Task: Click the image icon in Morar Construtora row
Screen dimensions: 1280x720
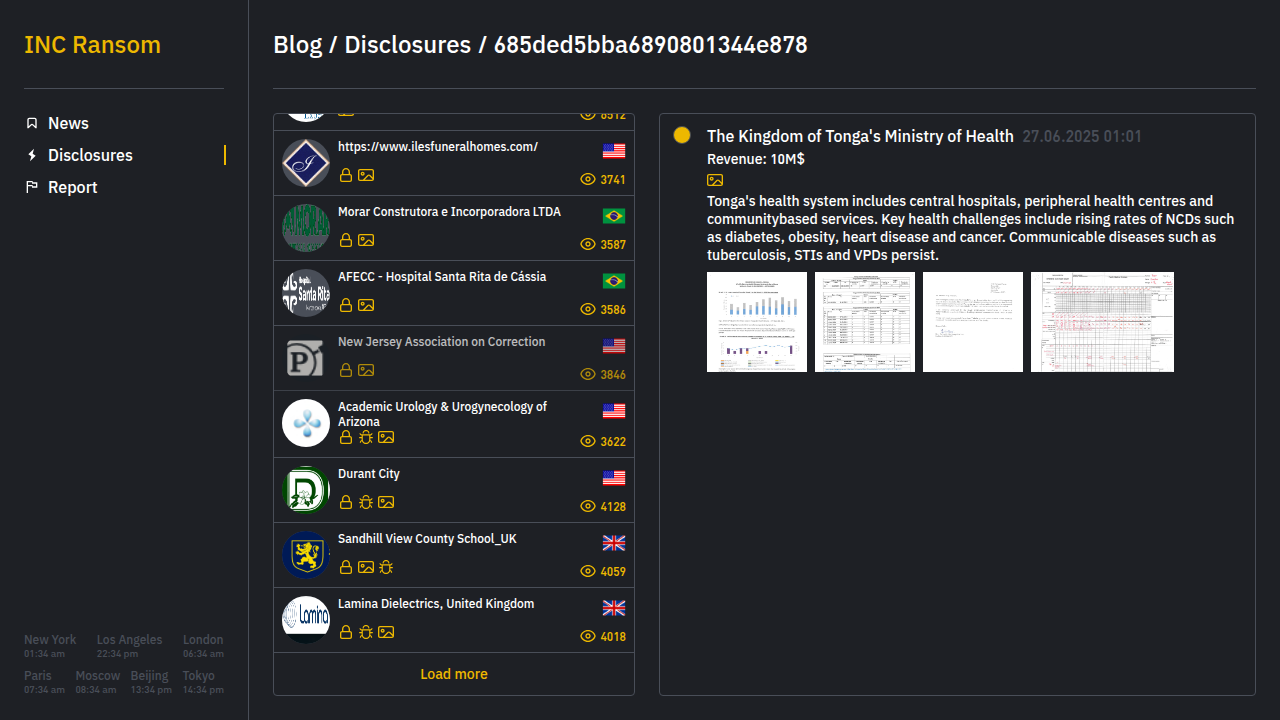Action: coord(366,240)
